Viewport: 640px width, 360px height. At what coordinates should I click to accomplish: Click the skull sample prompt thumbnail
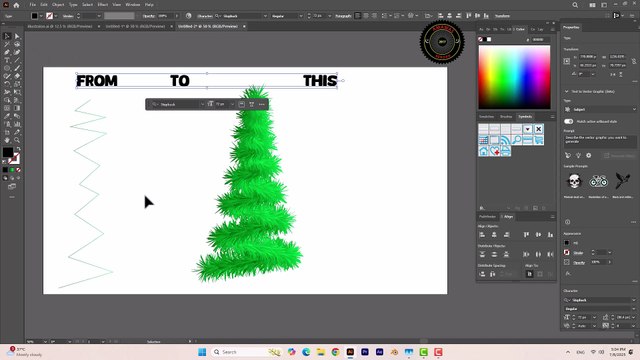pos(574,180)
